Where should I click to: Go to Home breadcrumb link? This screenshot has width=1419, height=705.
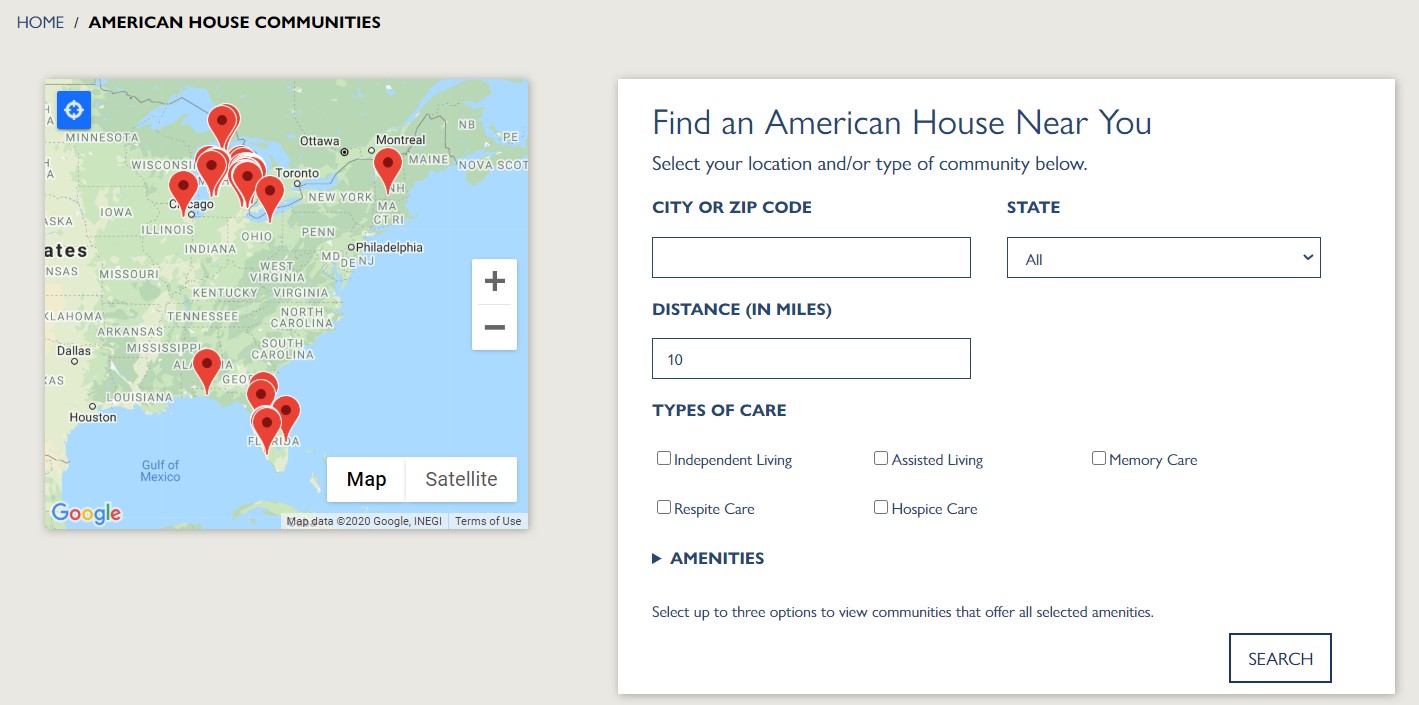pyautogui.click(x=40, y=22)
